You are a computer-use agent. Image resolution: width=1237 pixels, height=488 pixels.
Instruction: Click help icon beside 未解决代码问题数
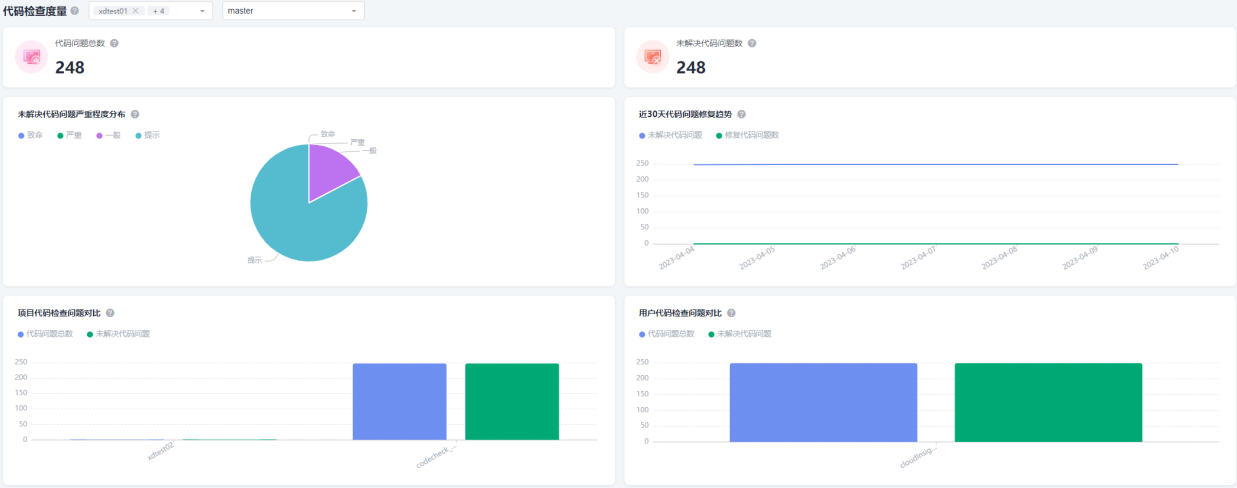pyautogui.click(x=752, y=44)
